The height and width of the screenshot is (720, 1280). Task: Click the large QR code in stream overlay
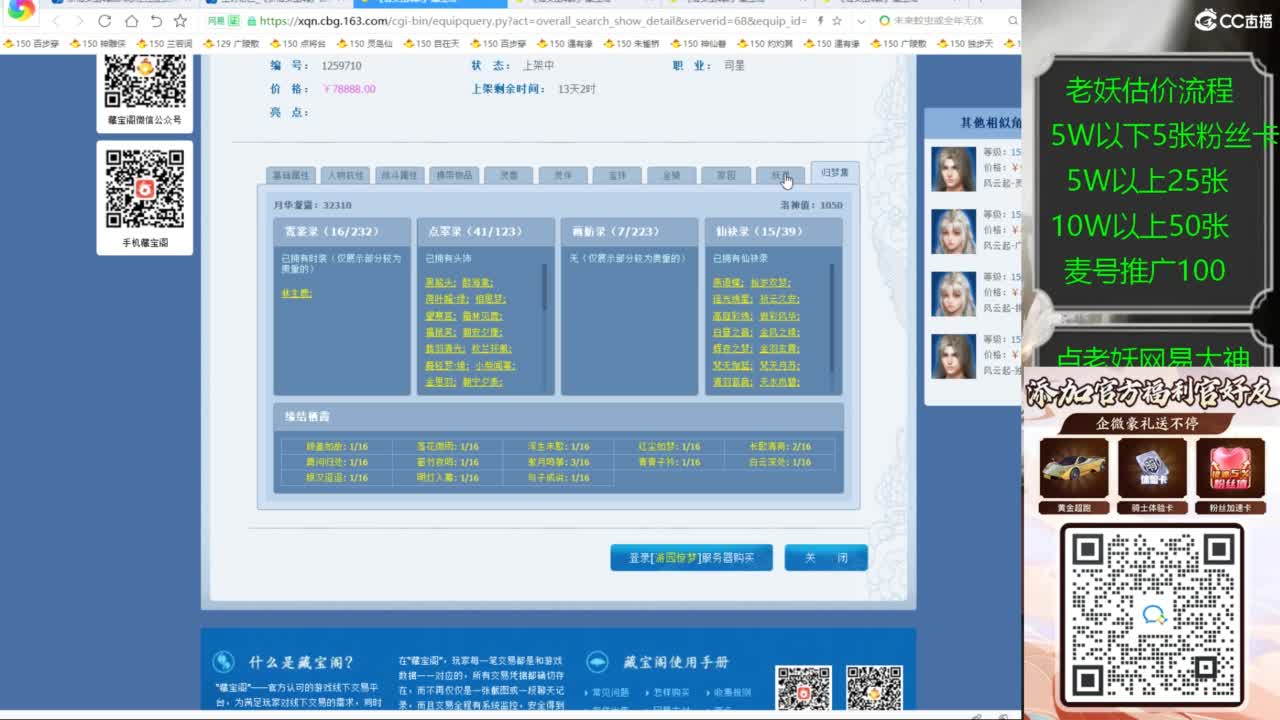pyautogui.click(x=1152, y=614)
